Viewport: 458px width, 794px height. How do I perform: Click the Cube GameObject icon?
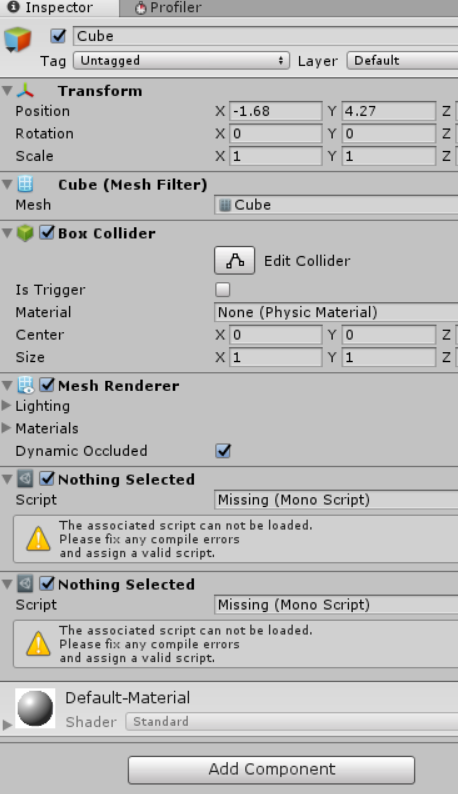tap(18, 39)
